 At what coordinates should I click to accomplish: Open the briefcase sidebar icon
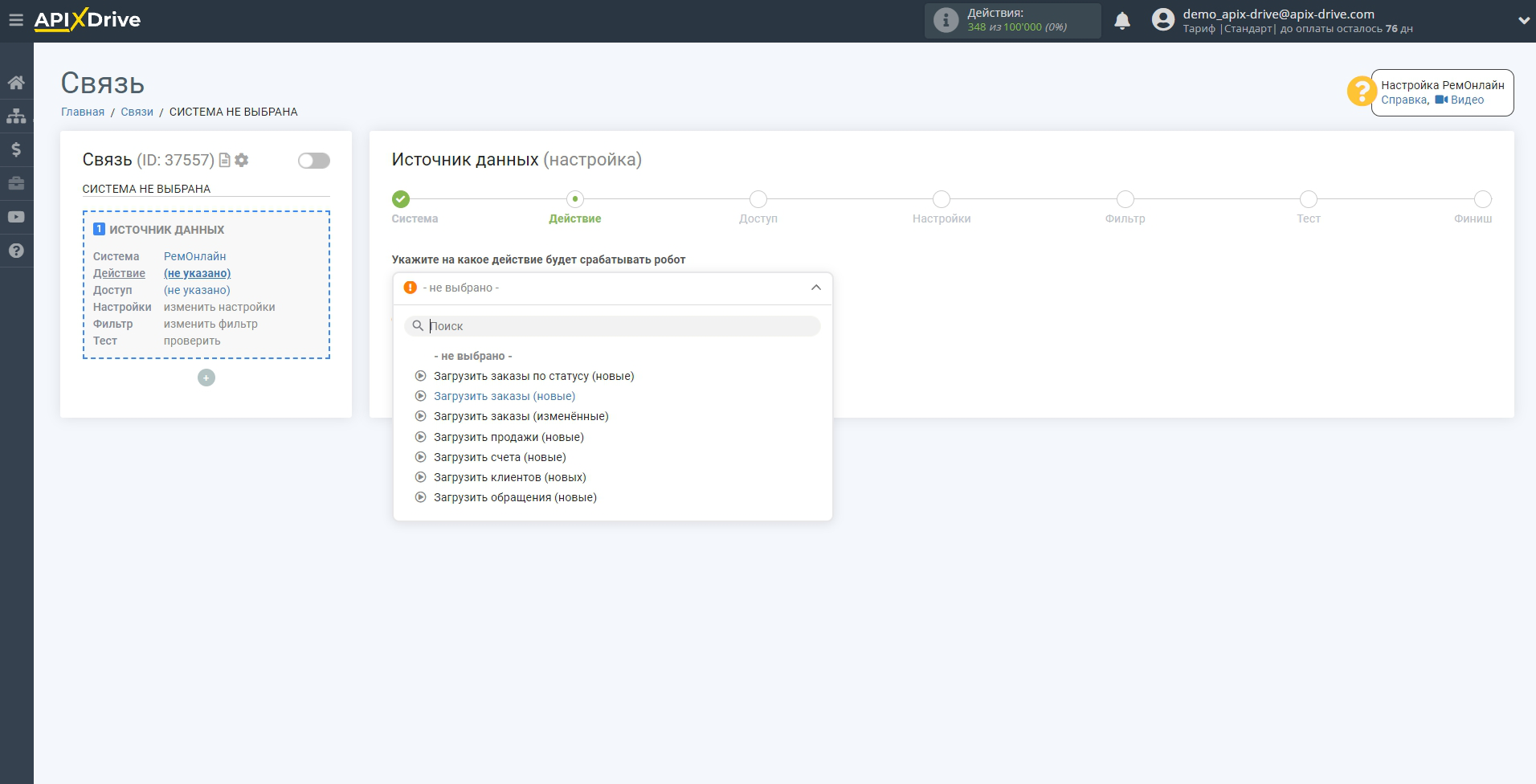[16, 183]
